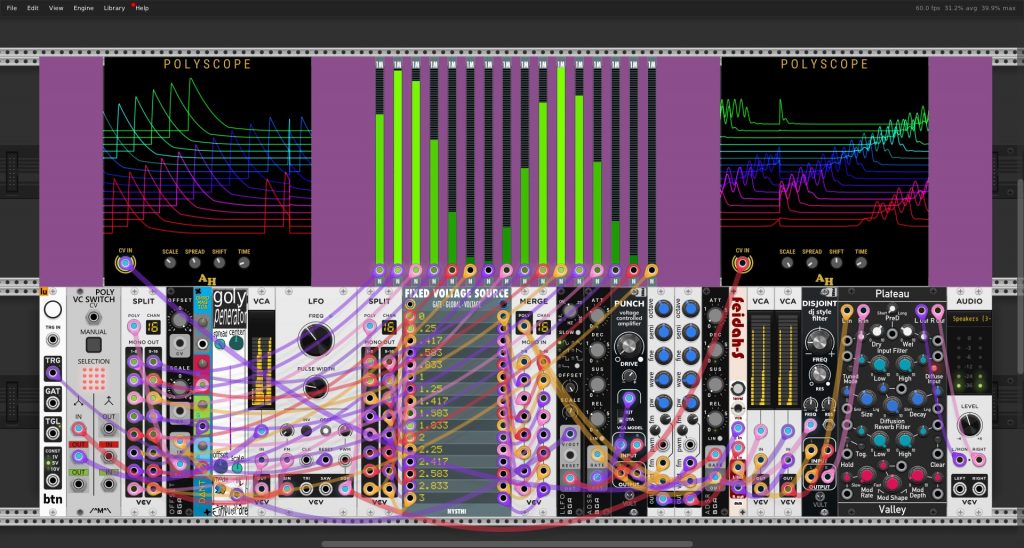Click the GAT output port on btn module
This screenshot has width=1024, height=548.
point(53,403)
